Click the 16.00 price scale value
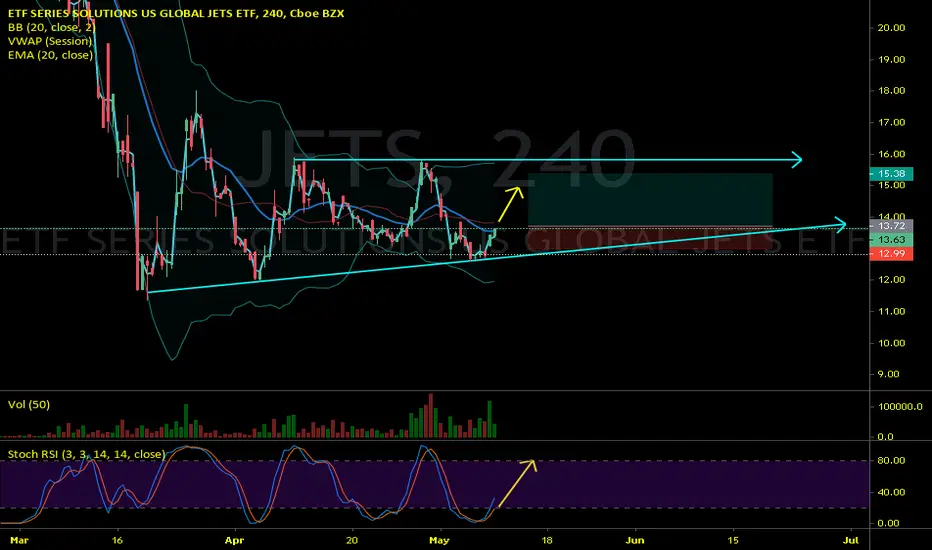The image size is (932, 550). (x=892, y=154)
